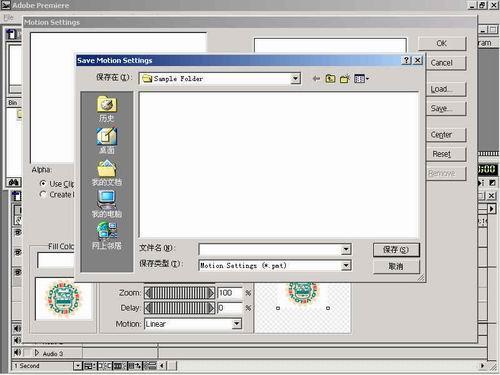Image resolution: width=500 pixels, height=375 pixels.
Task: Open My Documents in the places bar
Action: coord(107,173)
